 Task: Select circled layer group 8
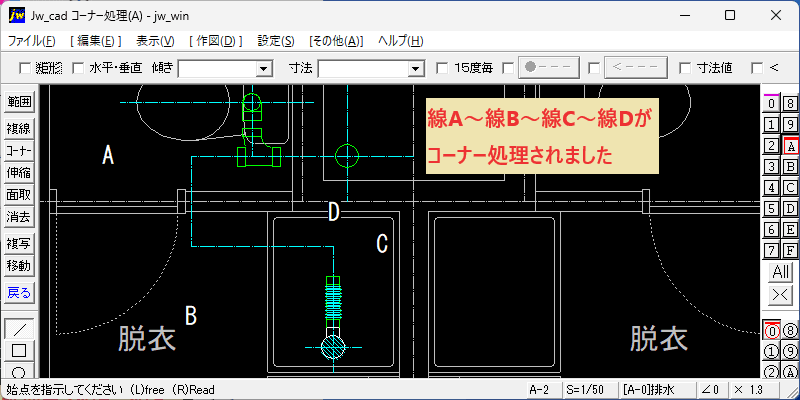[790, 331]
